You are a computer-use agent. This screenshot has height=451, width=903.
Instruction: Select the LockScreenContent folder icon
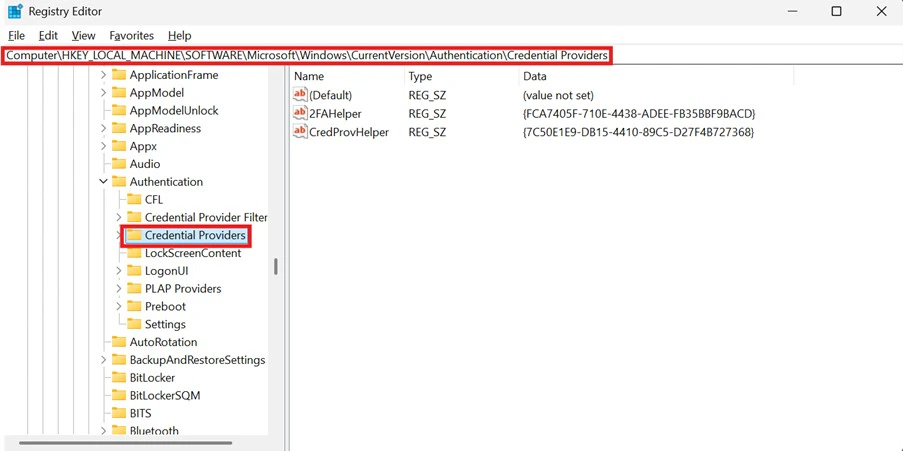click(134, 253)
